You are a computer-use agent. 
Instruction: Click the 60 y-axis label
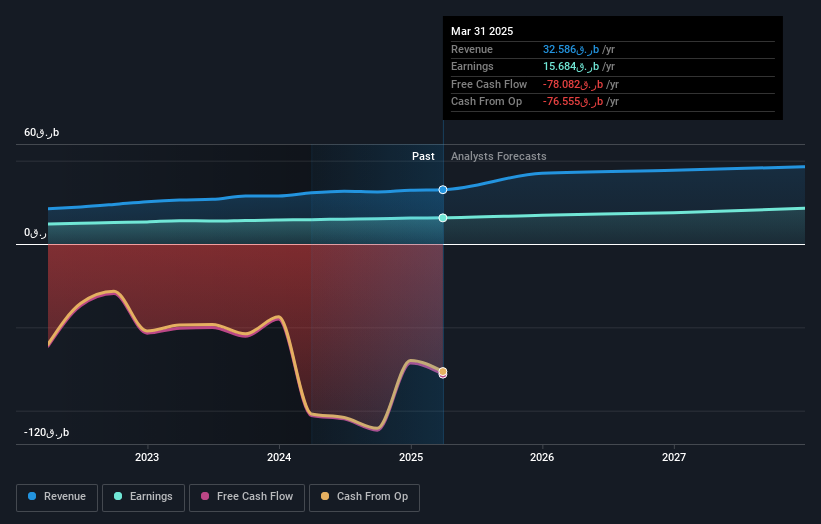pyautogui.click(x=41, y=132)
